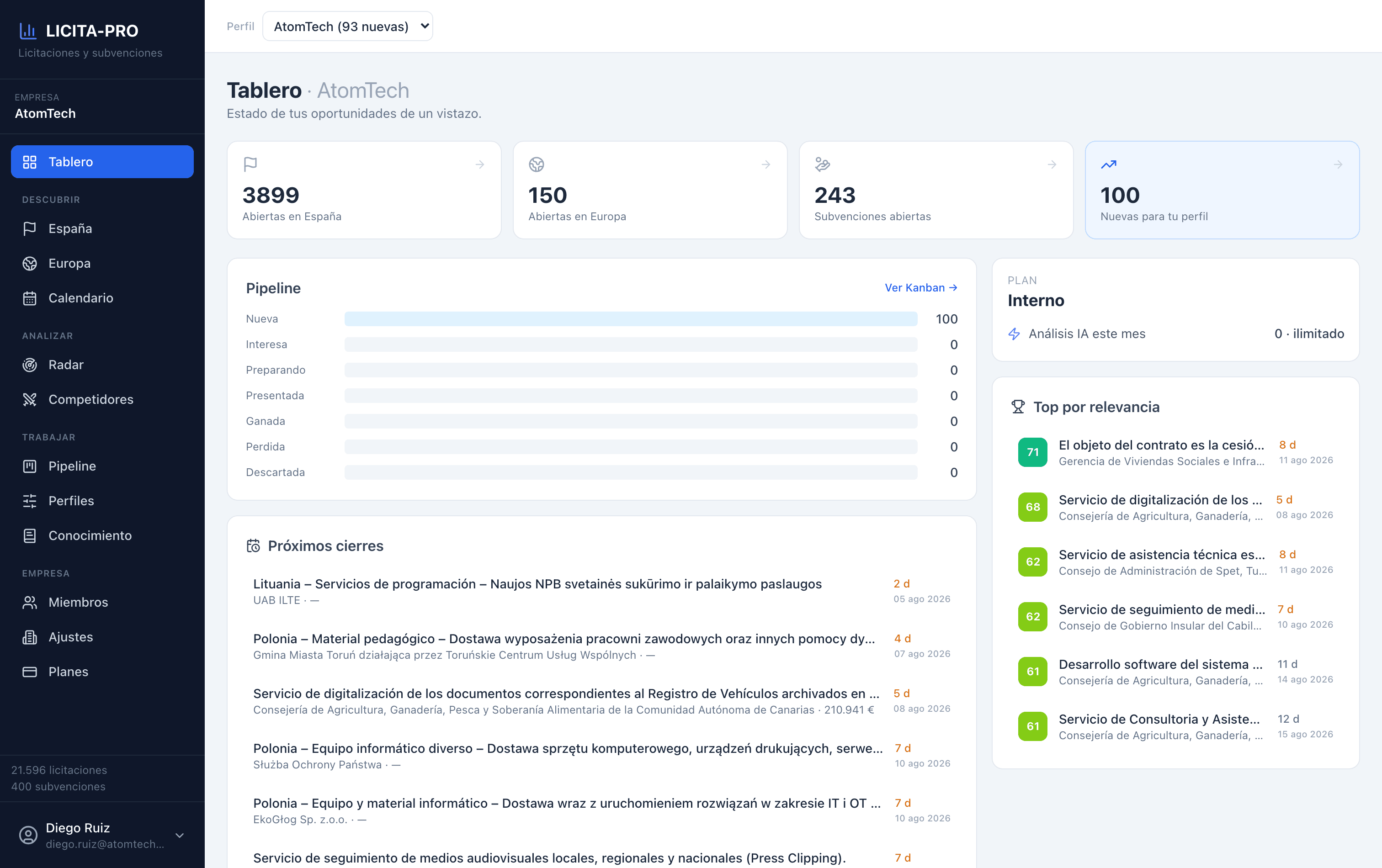
Task: Open arrow on Abiertas en España card
Action: coord(480,164)
